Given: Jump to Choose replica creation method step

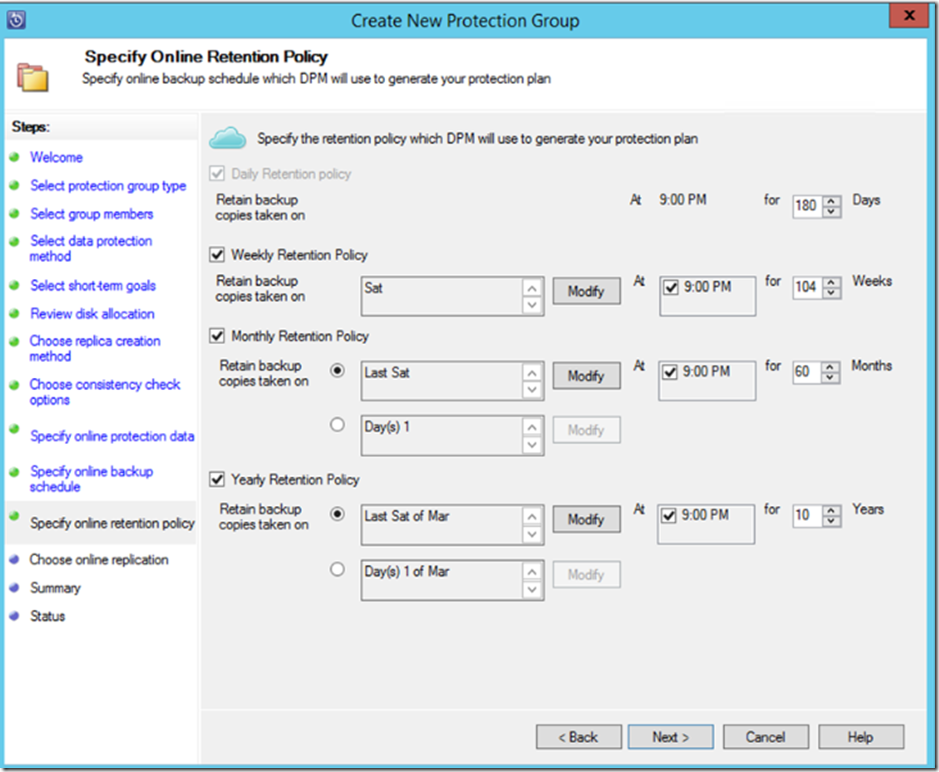Looking at the screenshot, I should click(x=95, y=348).
